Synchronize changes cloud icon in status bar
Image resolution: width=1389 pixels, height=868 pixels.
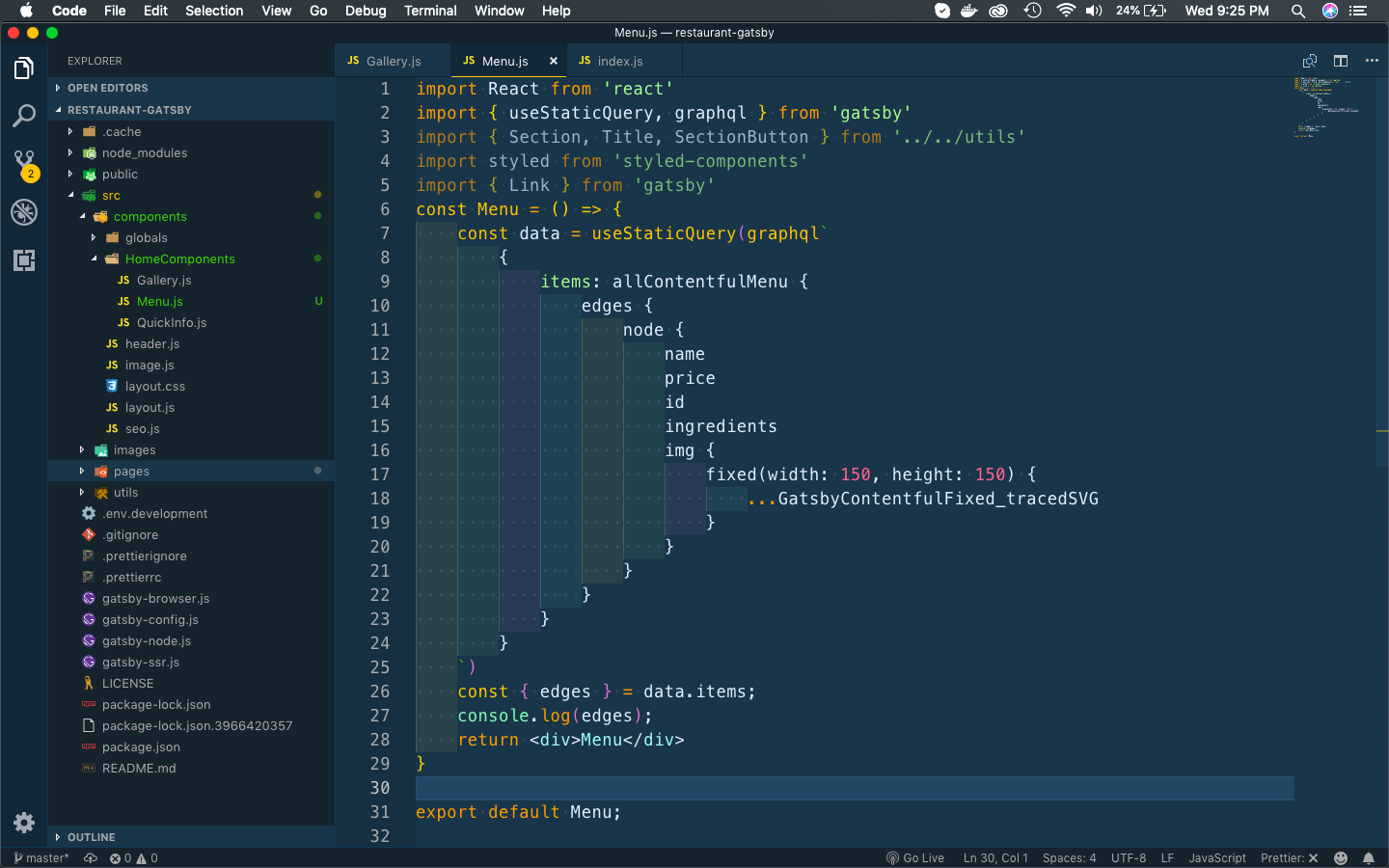click(x=91, y=858)
